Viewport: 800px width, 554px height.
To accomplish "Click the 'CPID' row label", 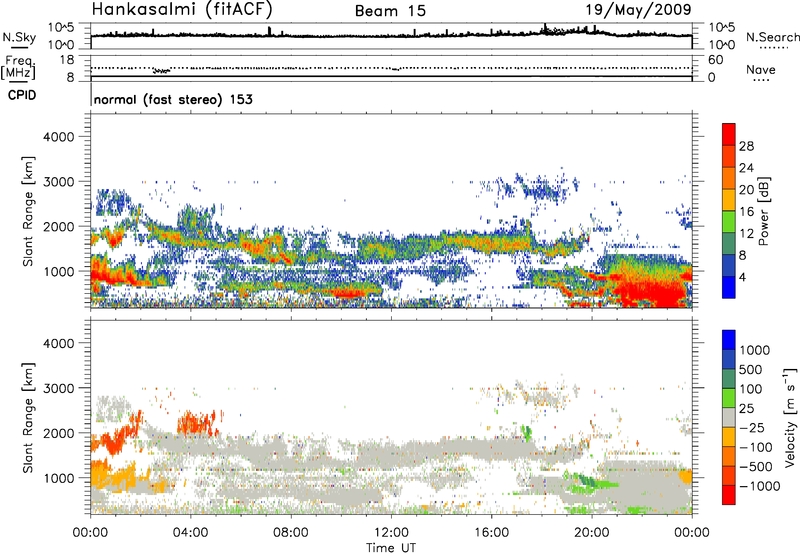I will [x=22, y=95].
